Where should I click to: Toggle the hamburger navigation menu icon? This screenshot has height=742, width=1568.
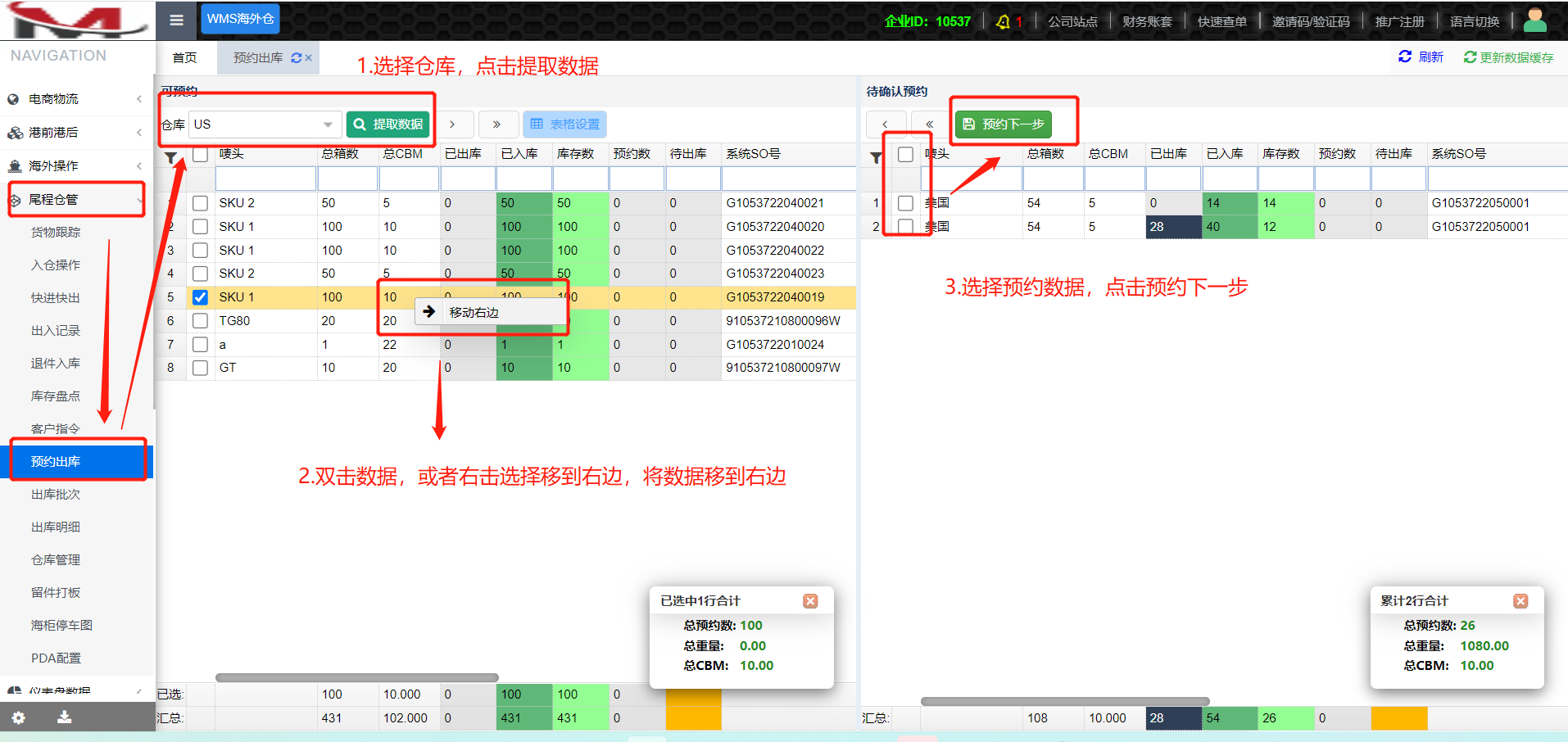(176, 20)
